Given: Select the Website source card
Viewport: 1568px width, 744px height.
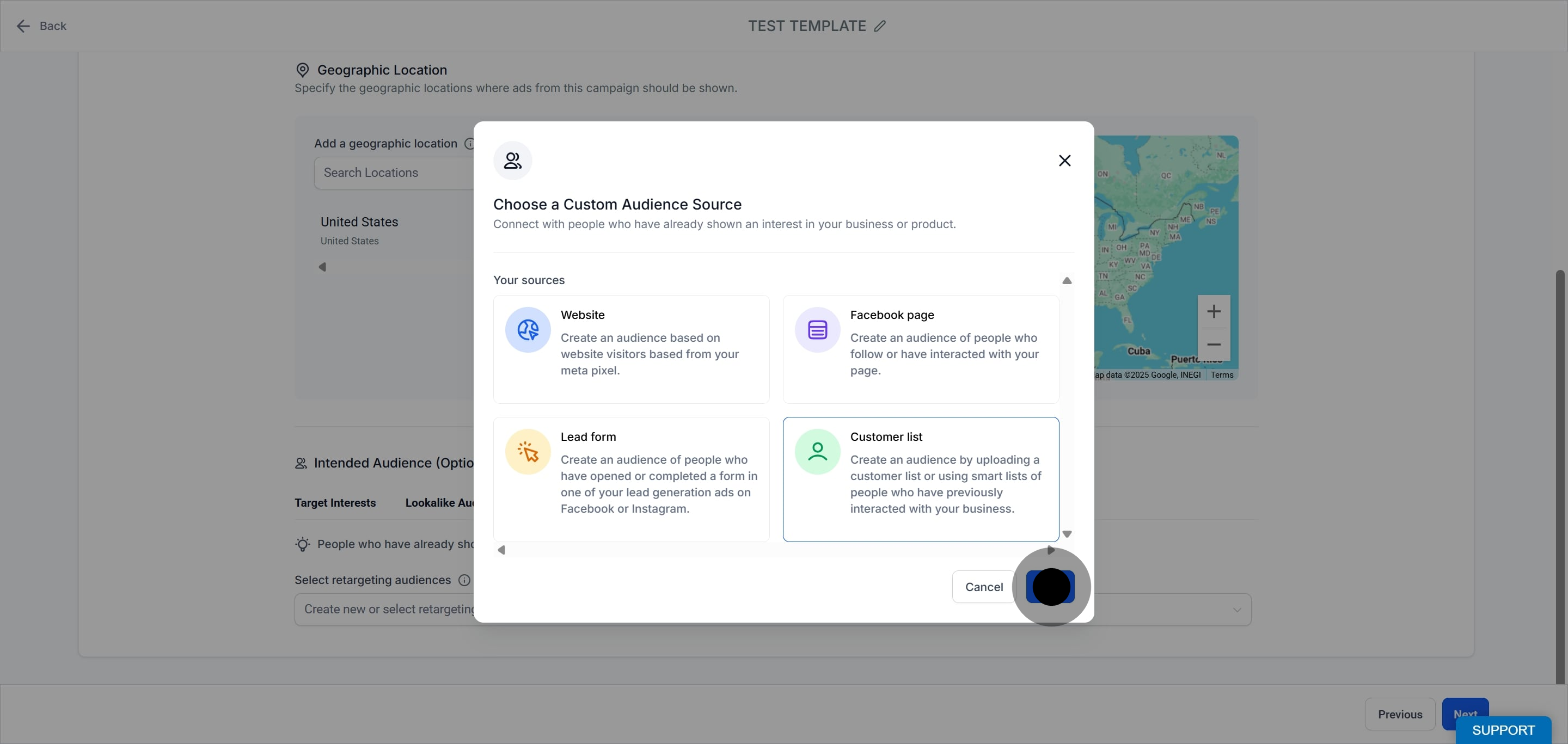Looking at the screenshot, I should pos(631,349).
